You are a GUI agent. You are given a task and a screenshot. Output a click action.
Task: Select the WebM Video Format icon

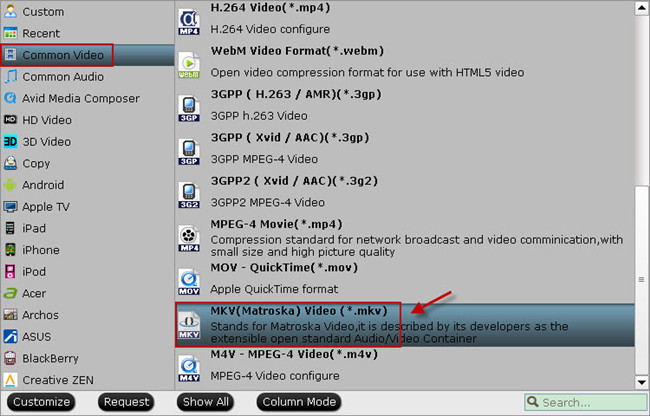189,65
